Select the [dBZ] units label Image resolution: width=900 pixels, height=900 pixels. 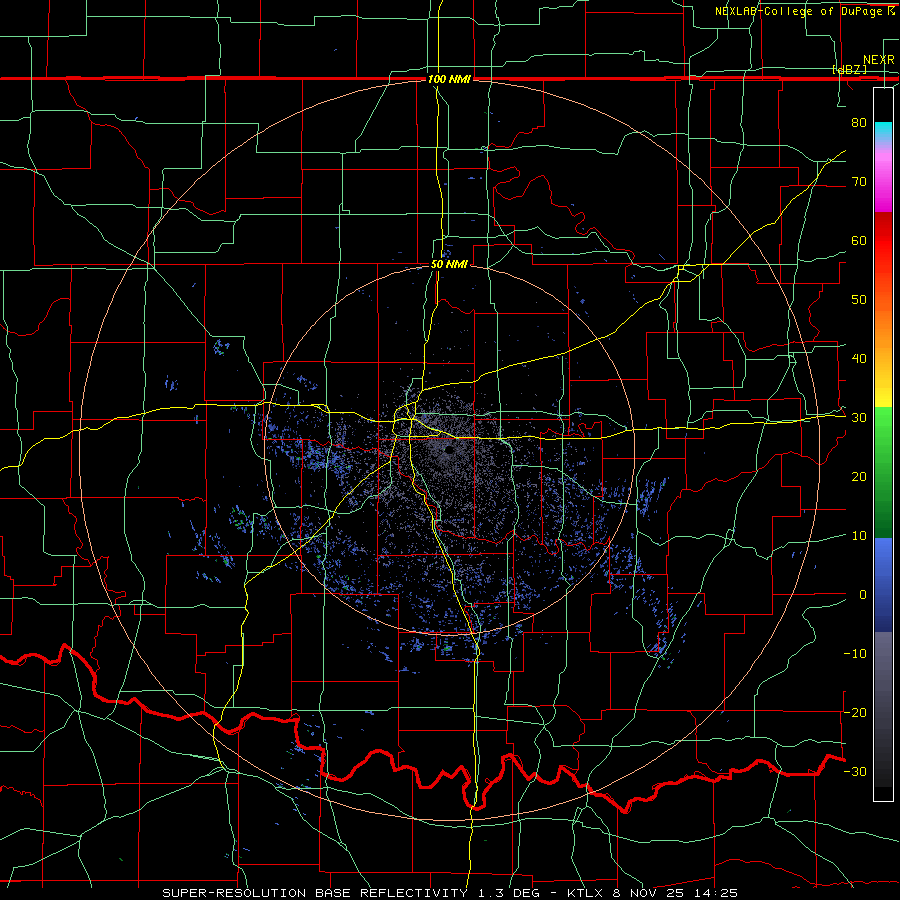(x=849, y=69)
